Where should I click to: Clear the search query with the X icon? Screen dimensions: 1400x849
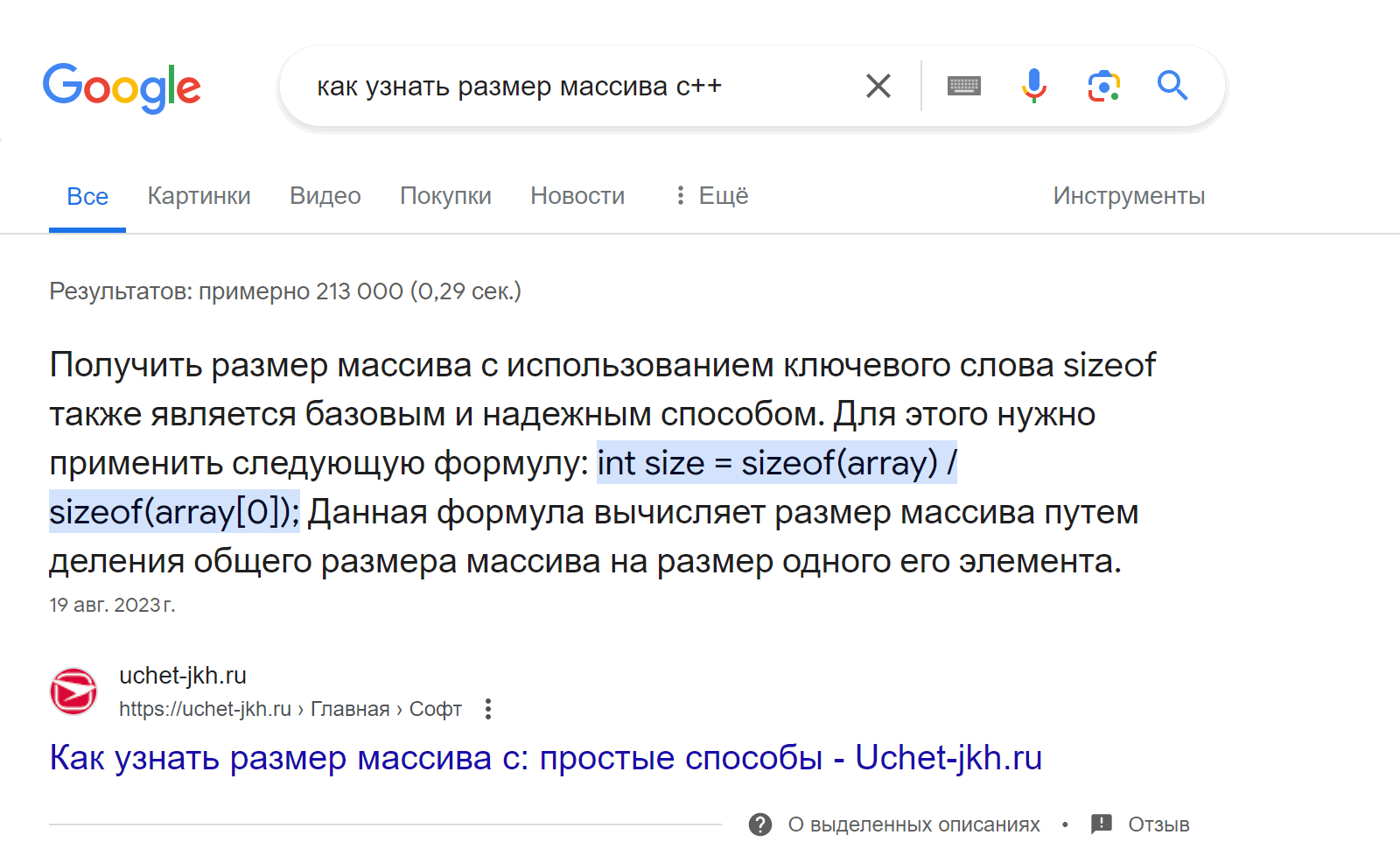coord(878,85)
